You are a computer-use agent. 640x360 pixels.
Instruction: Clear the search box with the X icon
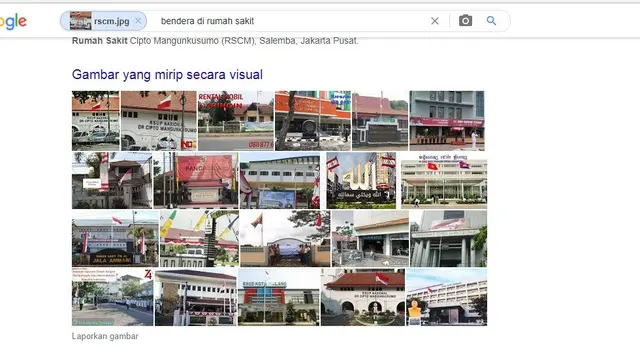(x=435, y=21)
